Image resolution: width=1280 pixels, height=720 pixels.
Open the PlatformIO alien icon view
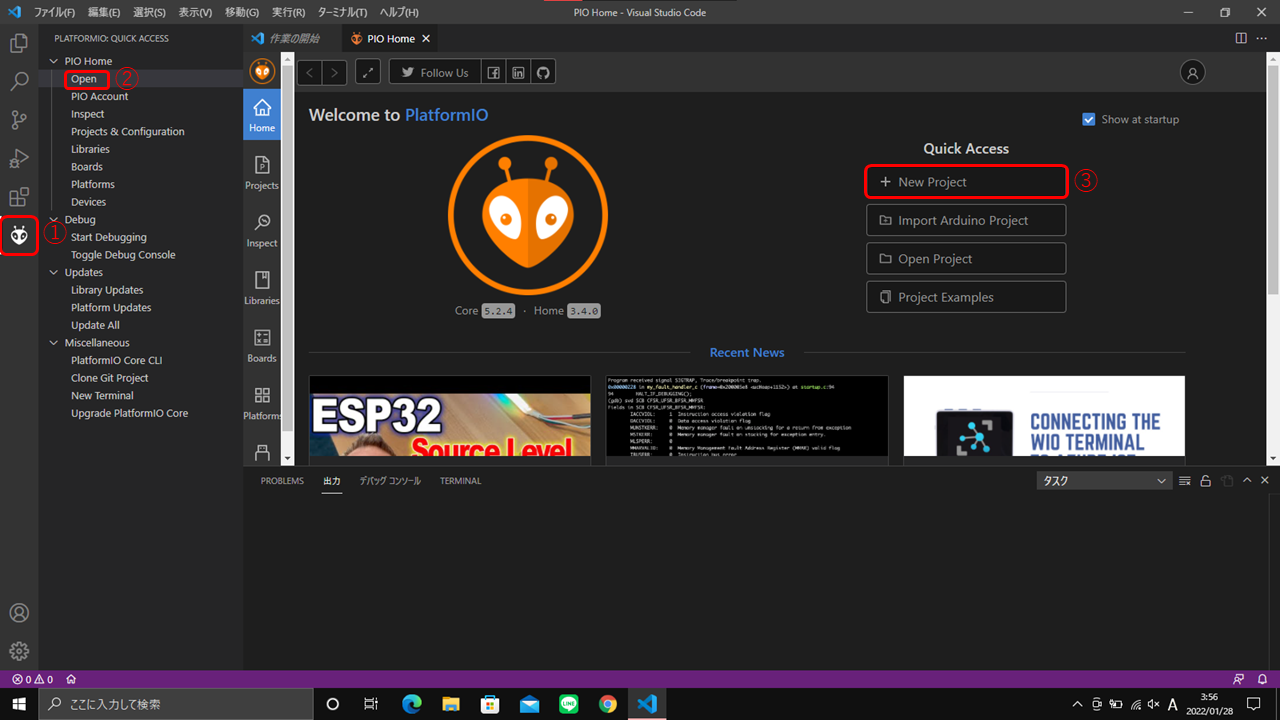click(19, 236)
